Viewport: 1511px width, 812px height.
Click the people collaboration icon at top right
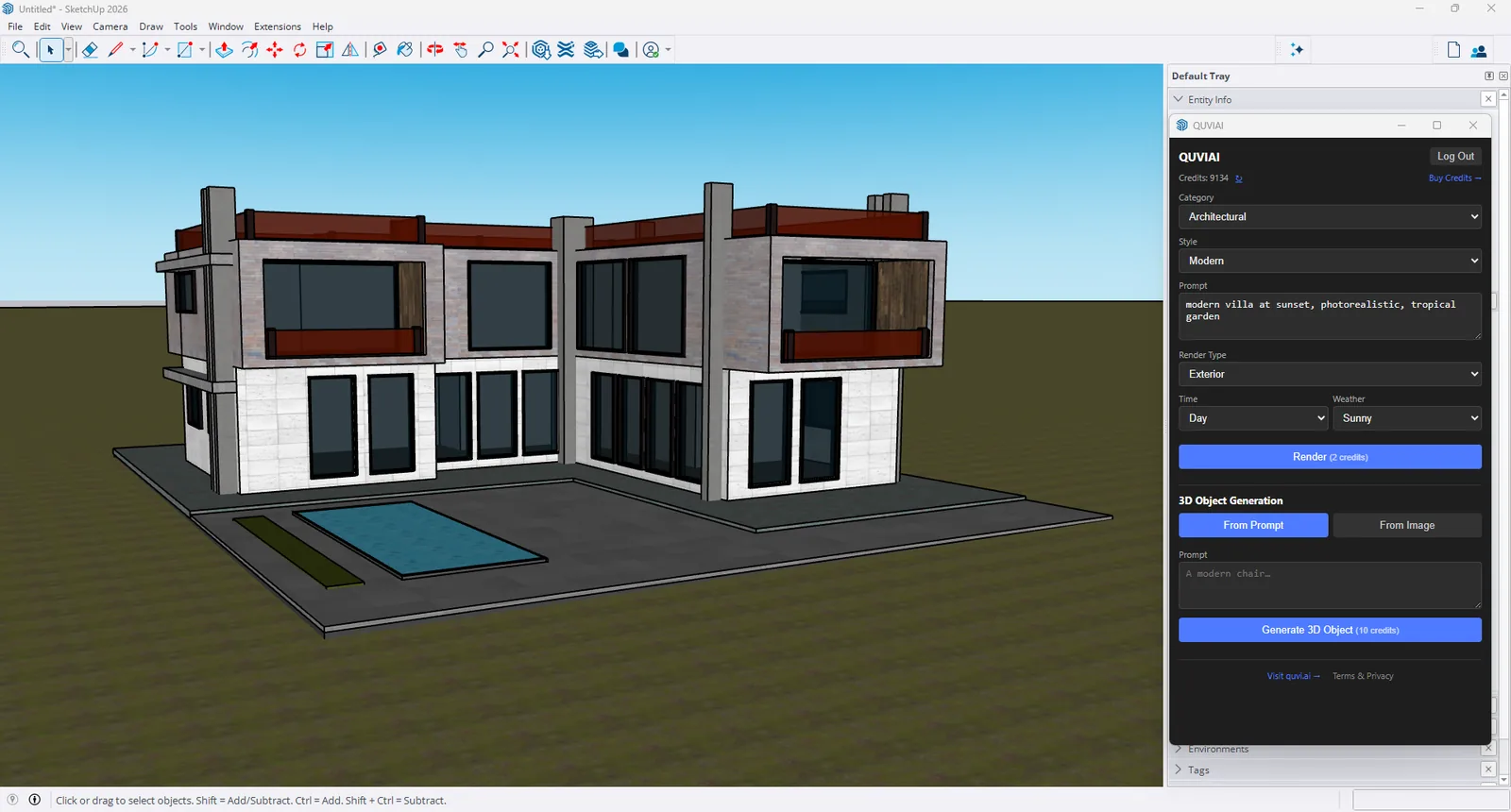(1479, 51)
